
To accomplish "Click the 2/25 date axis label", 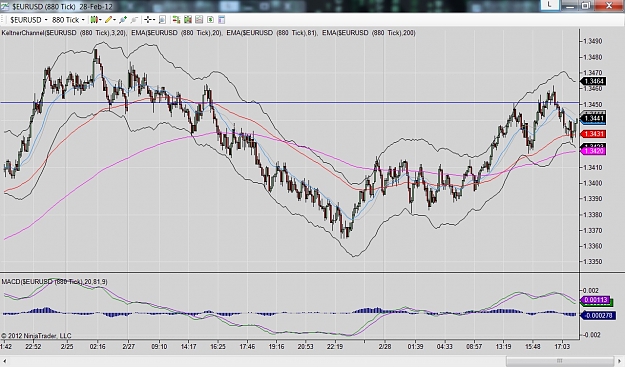I will pos(67,347).
